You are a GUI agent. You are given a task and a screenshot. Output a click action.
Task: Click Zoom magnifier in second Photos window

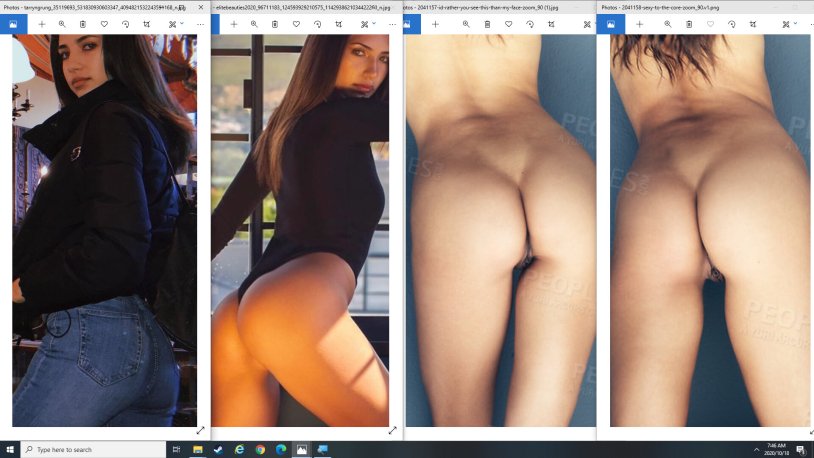coord(254,24)
